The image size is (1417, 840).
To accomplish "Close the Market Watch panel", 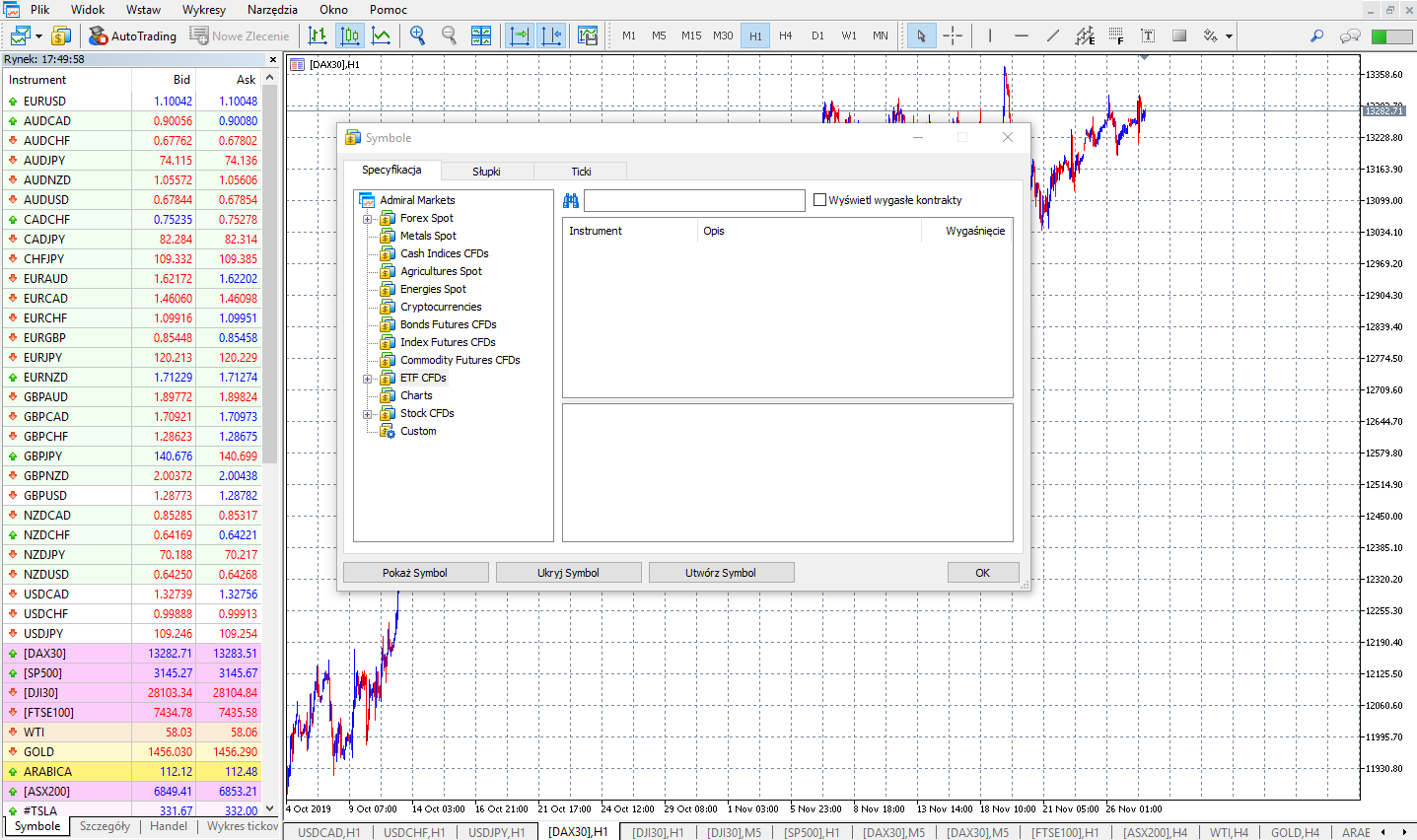I will pos(273,59).
